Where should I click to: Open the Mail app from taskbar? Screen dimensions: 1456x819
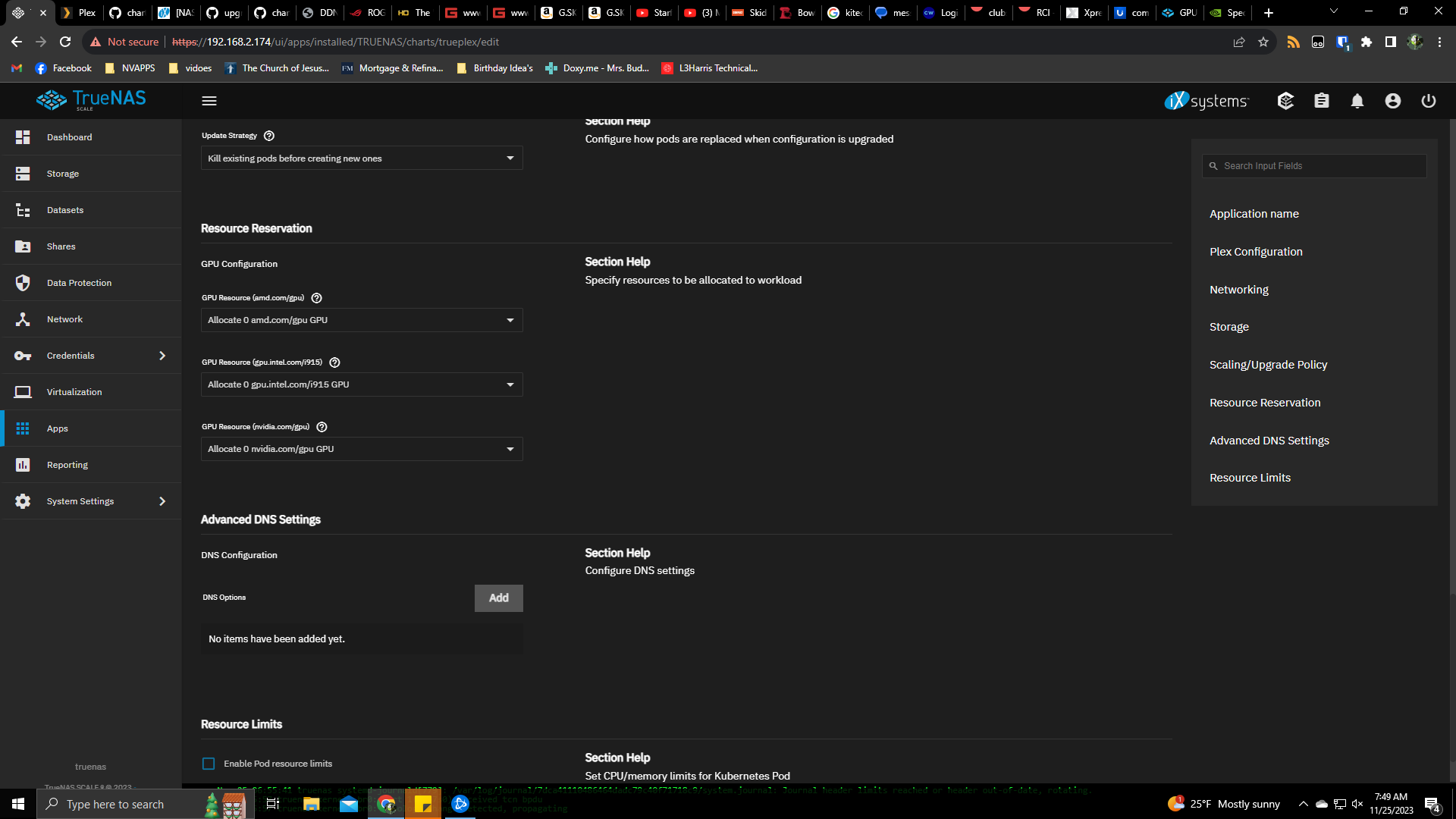tap(349, 804)
